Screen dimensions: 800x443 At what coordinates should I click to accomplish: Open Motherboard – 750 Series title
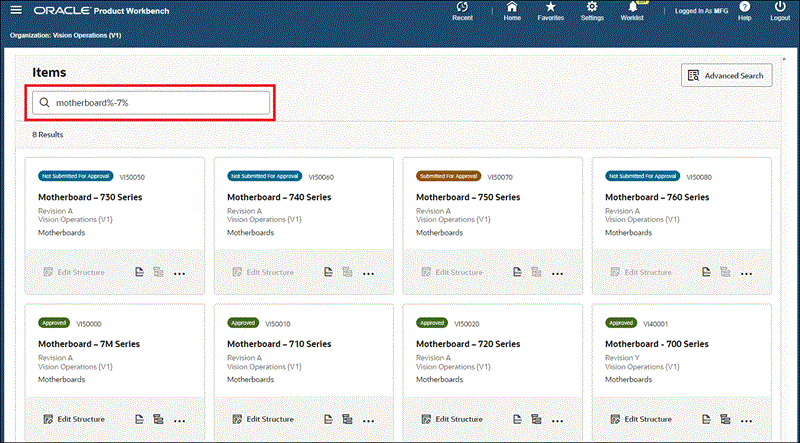click(468, 197)
